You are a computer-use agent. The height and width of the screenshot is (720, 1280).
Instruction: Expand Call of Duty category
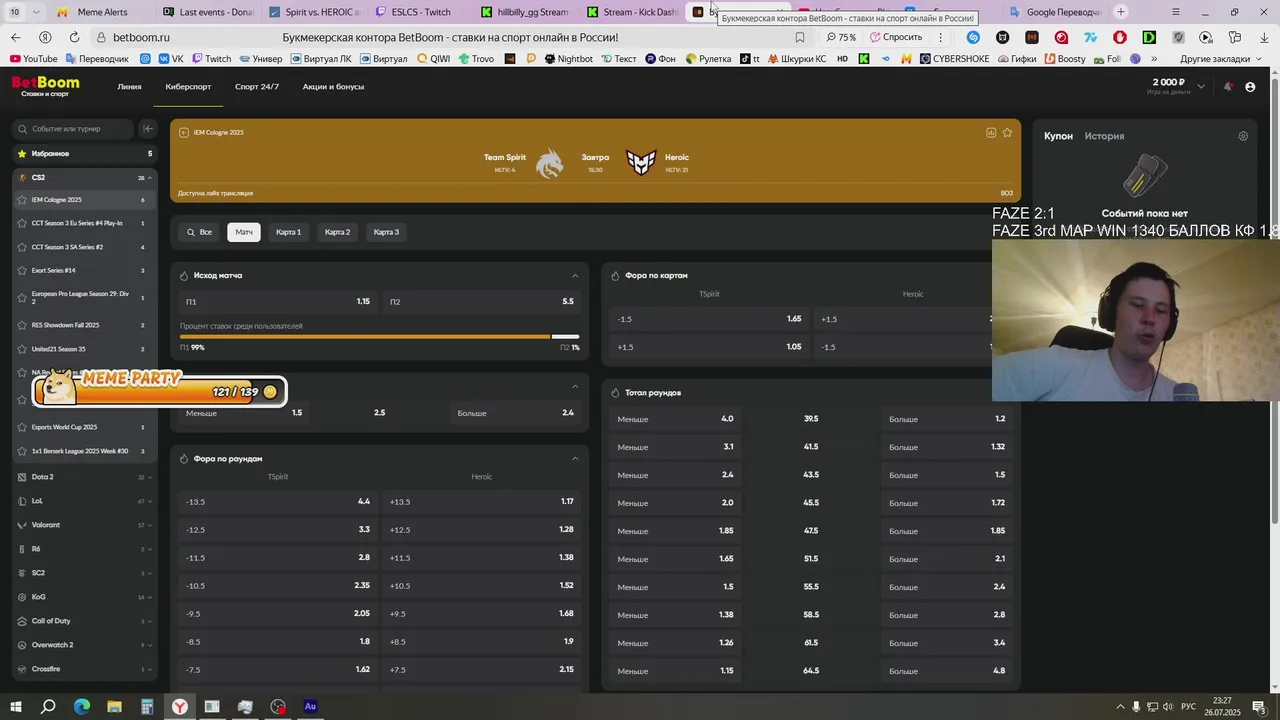click(x=150, y=621)
